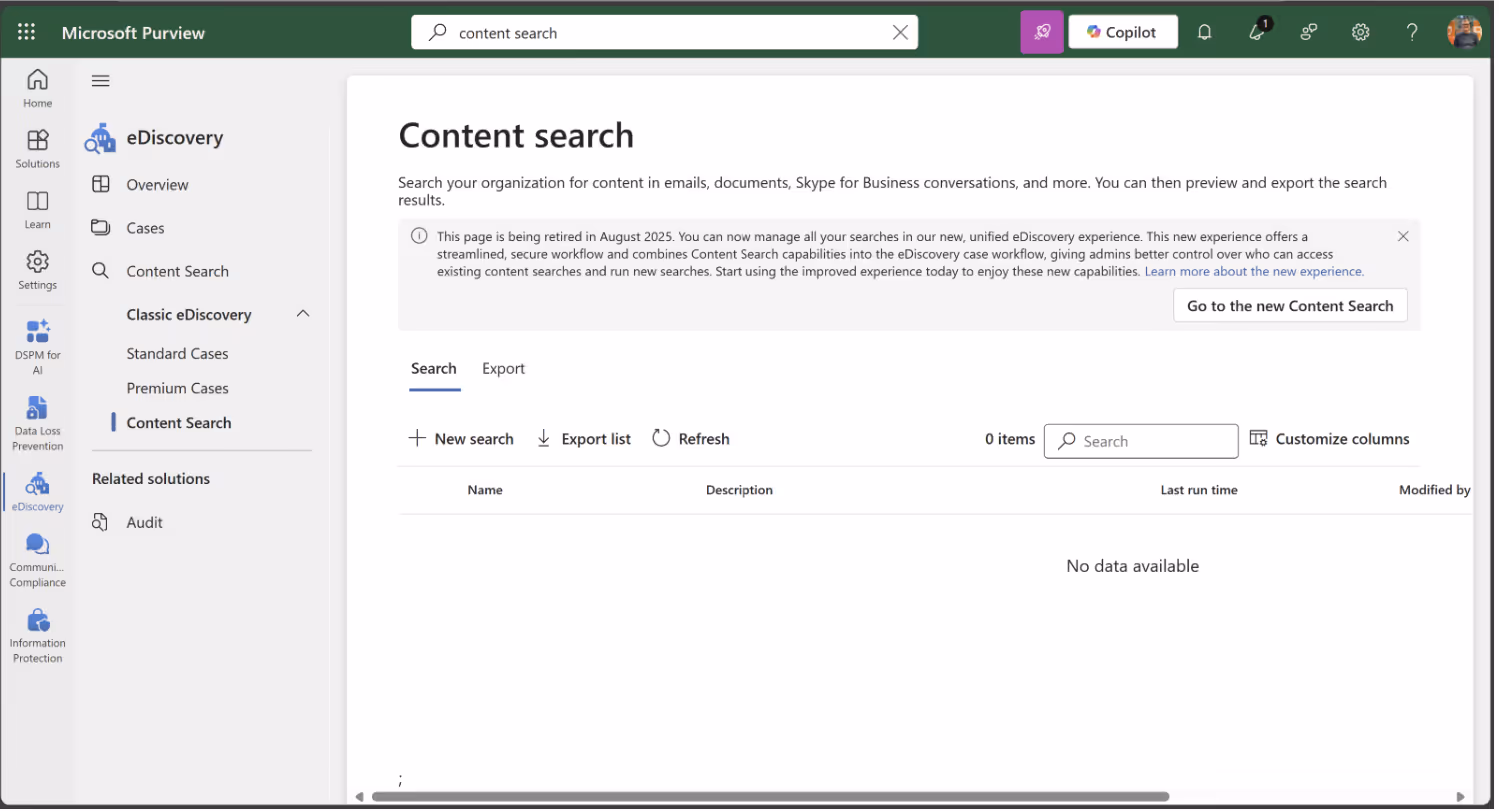Viewport: 1499px width, 811px height.
Task: Click the Home icon in left rail
Action: [37, 88]
